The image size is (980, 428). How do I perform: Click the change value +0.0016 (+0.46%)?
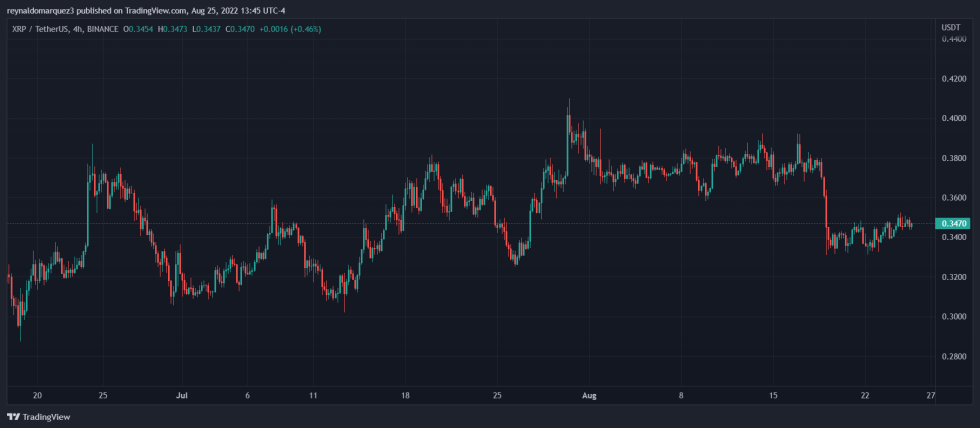288,29
